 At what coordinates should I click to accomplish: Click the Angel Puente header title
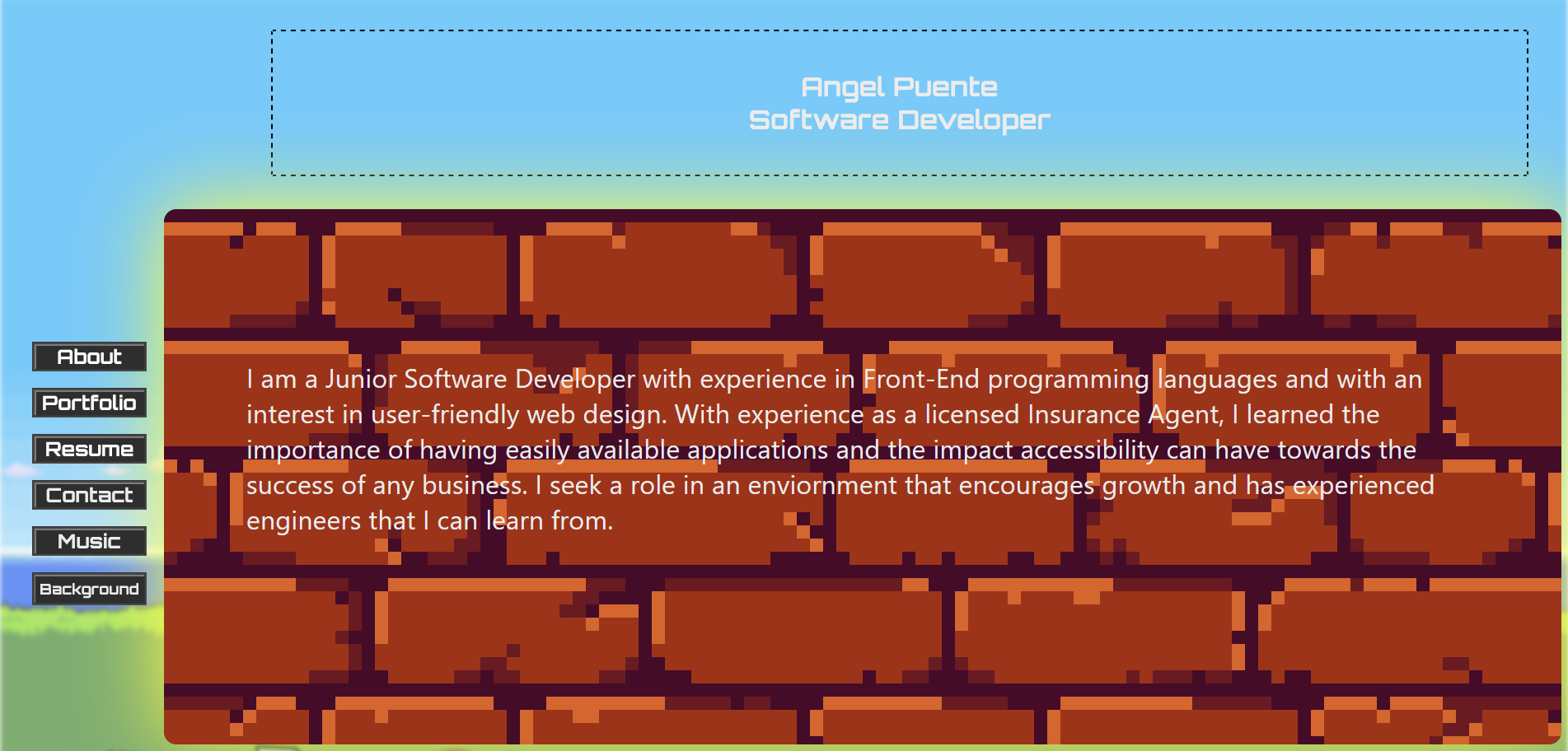901,86
